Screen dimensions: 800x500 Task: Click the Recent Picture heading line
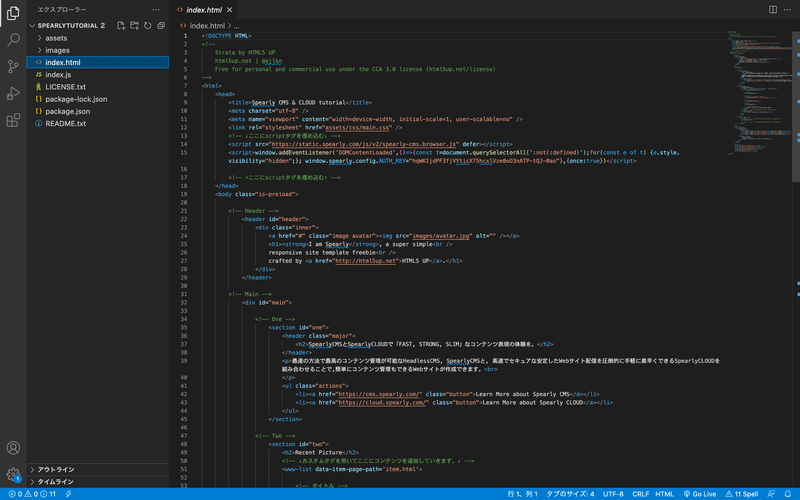point(320,453)
